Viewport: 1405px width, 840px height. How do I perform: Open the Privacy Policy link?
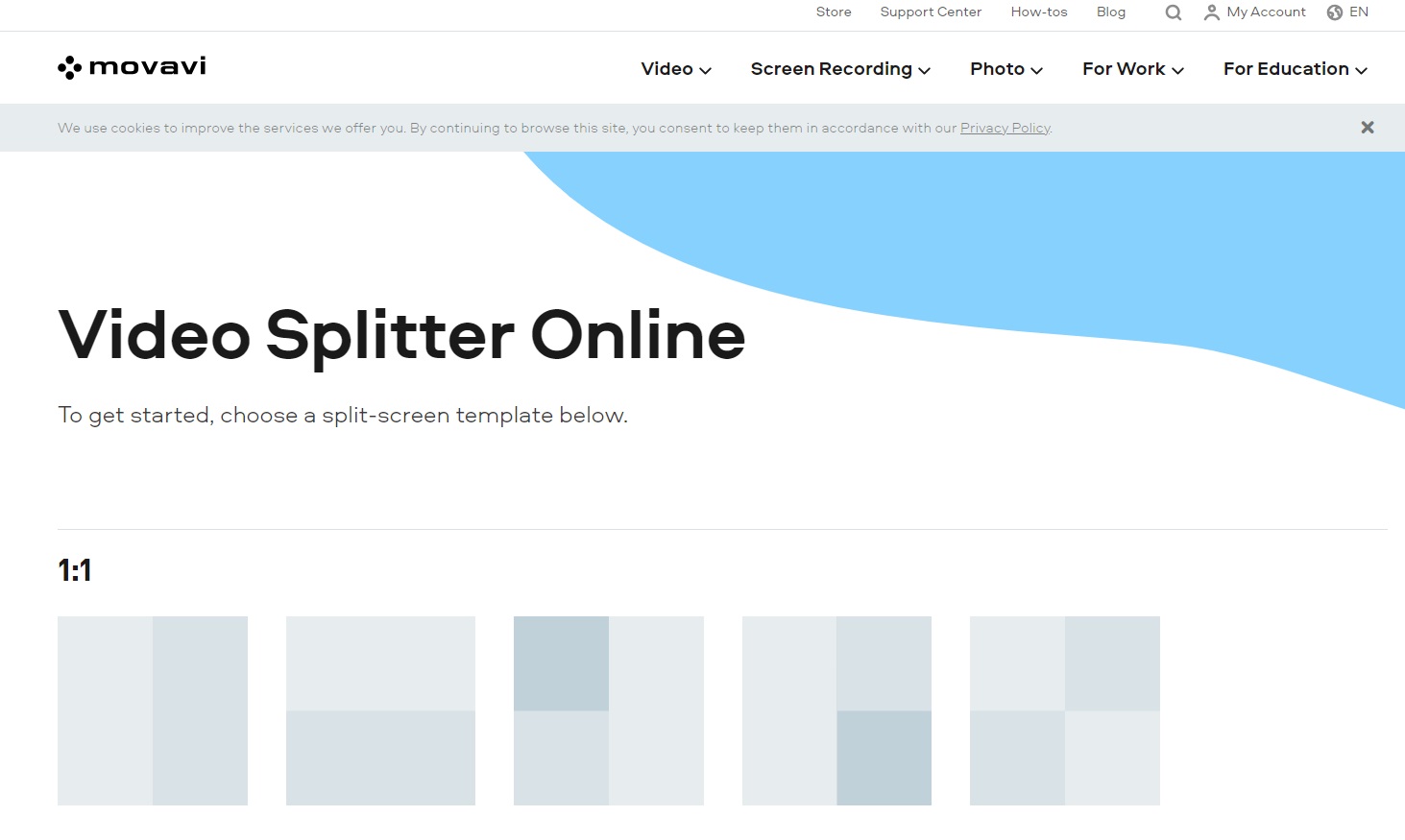[1005, 127]
